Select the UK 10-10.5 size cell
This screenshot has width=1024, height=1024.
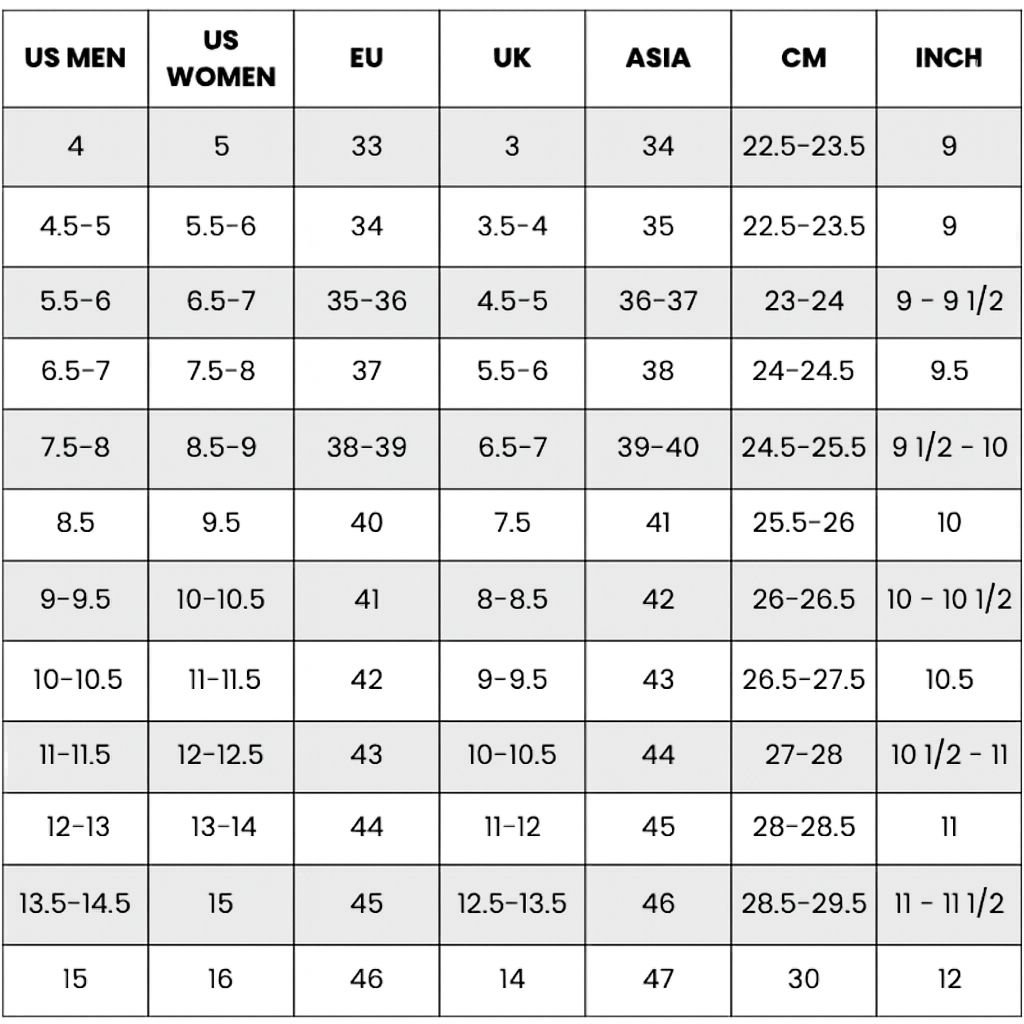tap(512, 754)
